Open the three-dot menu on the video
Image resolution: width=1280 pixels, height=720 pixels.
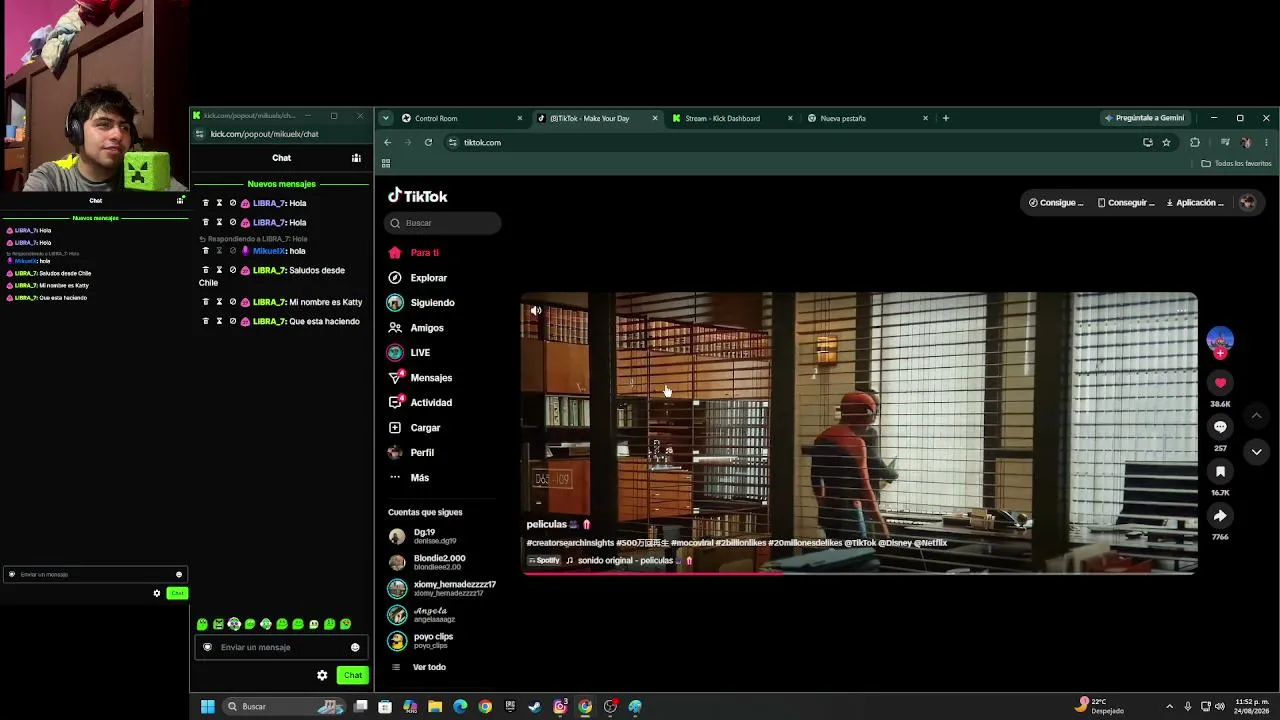(1181, 311)
